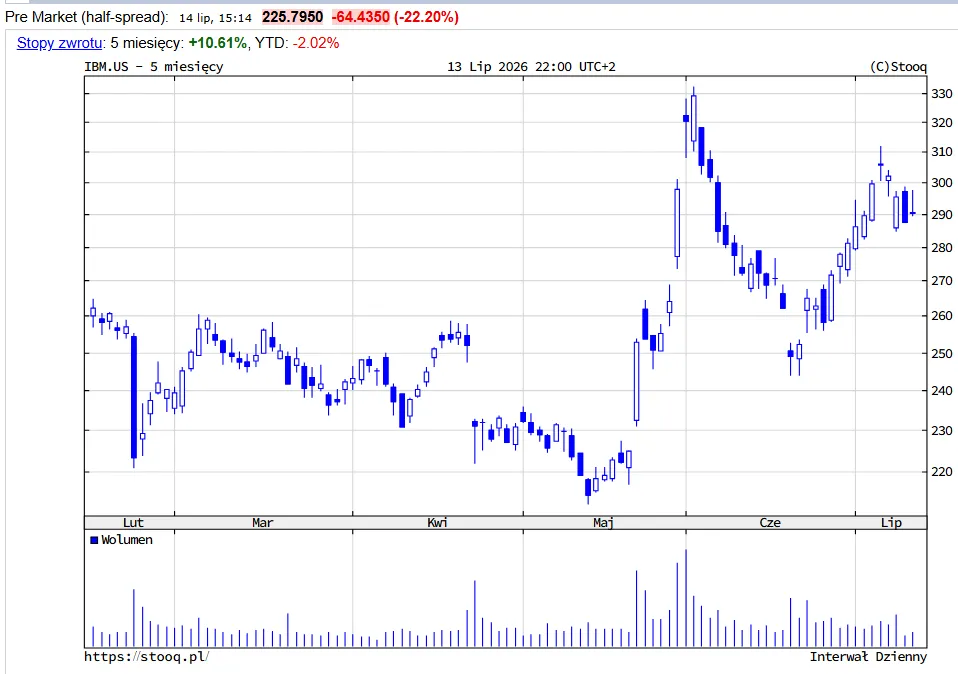Click the 5-month return +10.61%

pyautogui.click(x=218, y=43)
